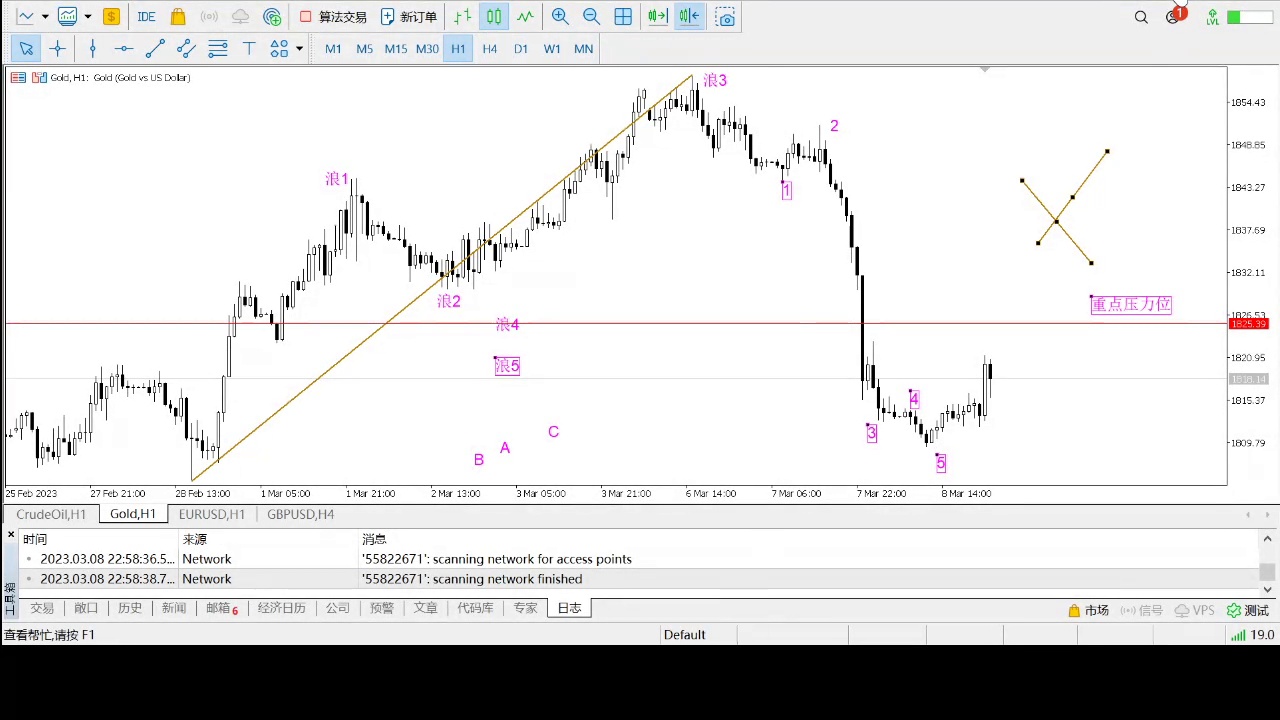Open the 交易 trade tab
The height and width of the screenshot is (720, 1280).
point(42,608)
